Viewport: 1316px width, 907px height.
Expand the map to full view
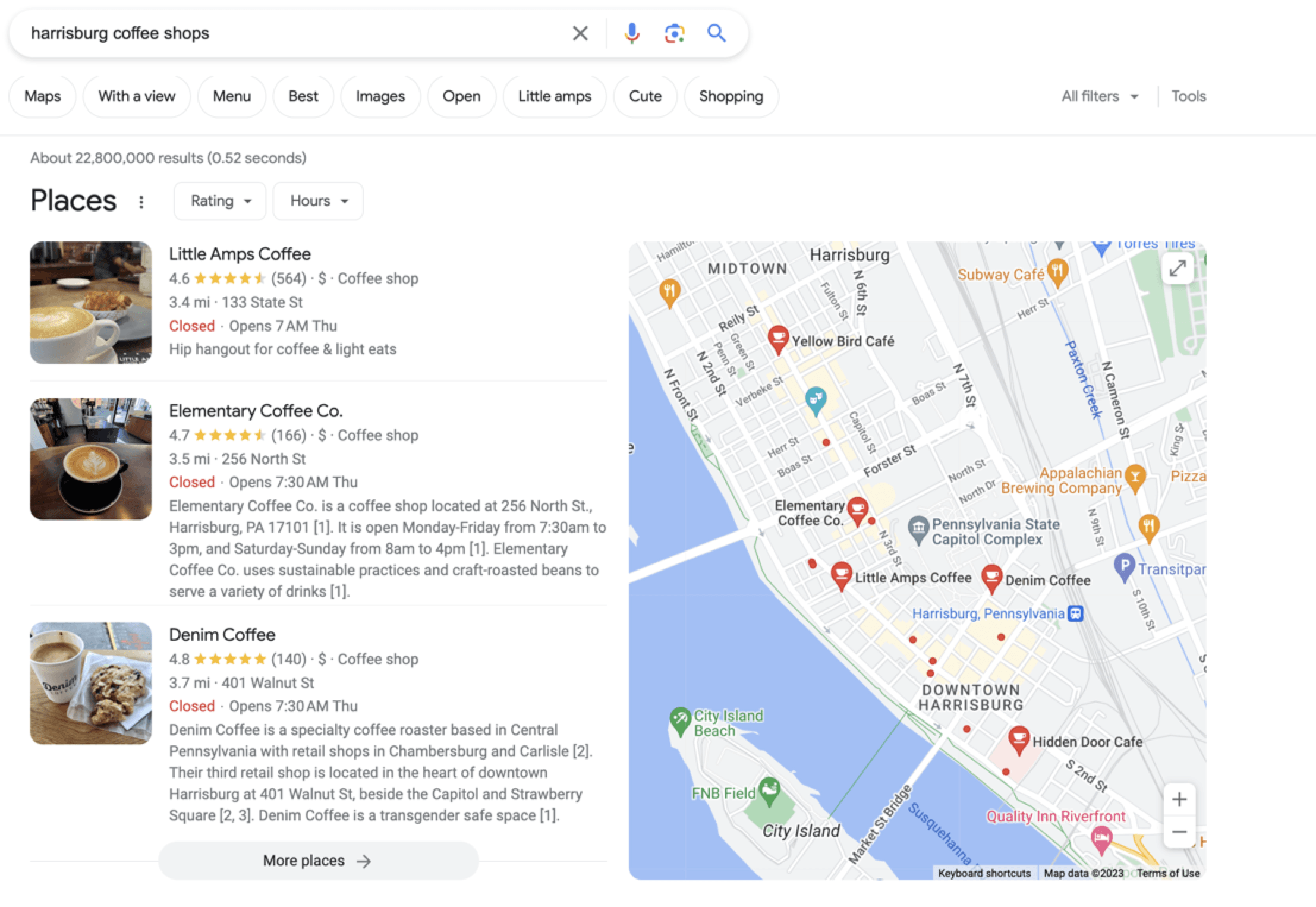tap(1178, 269)
